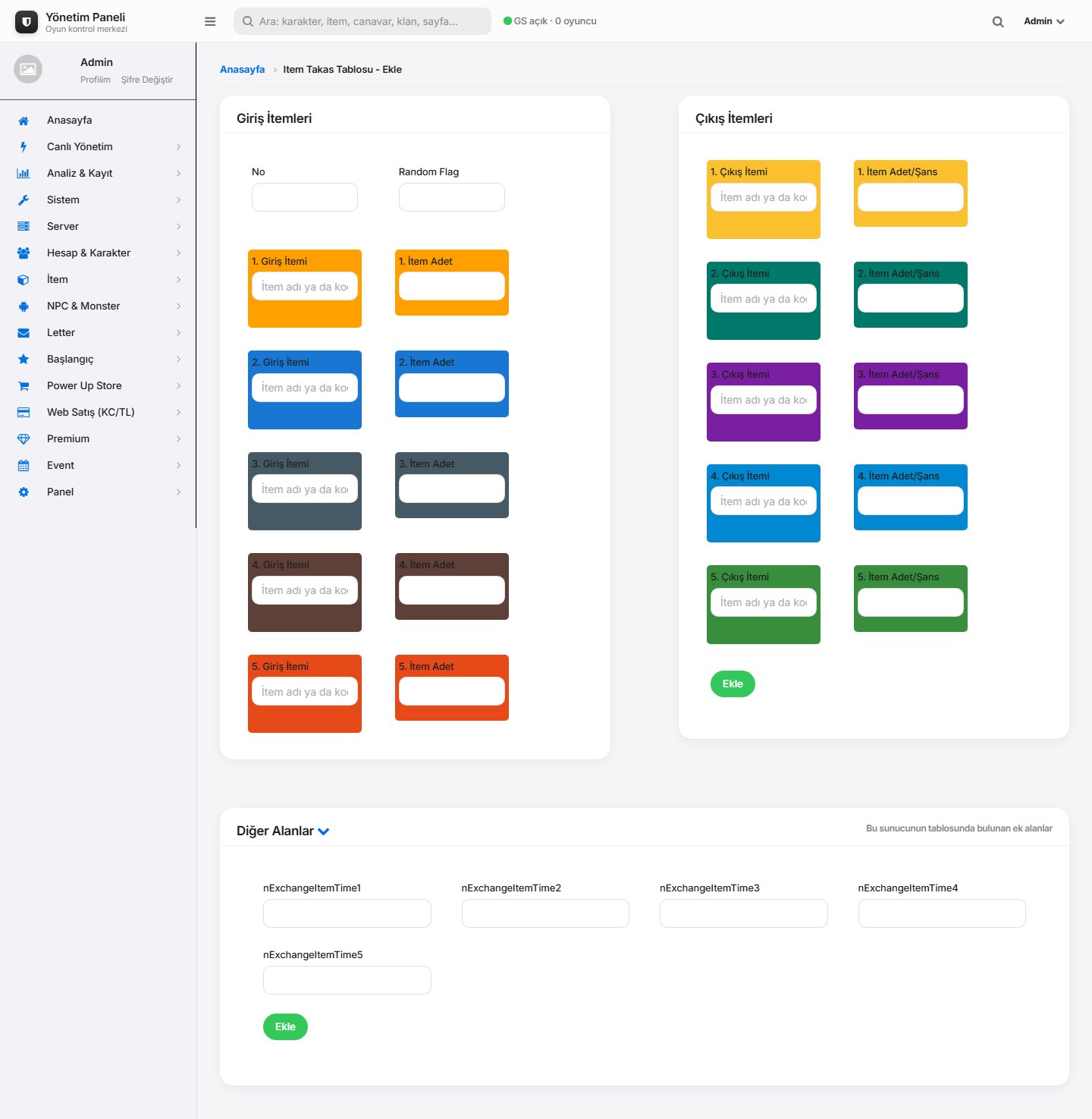Click the Admin avatar image
The width and height of the screenshot is (1092, 1119).
point(28,69)
